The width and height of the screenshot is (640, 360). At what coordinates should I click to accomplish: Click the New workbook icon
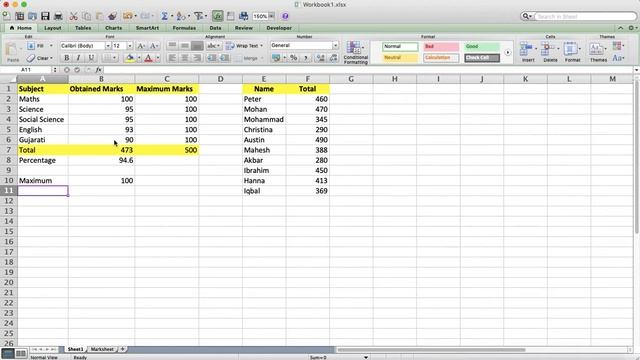click(7, 16)
